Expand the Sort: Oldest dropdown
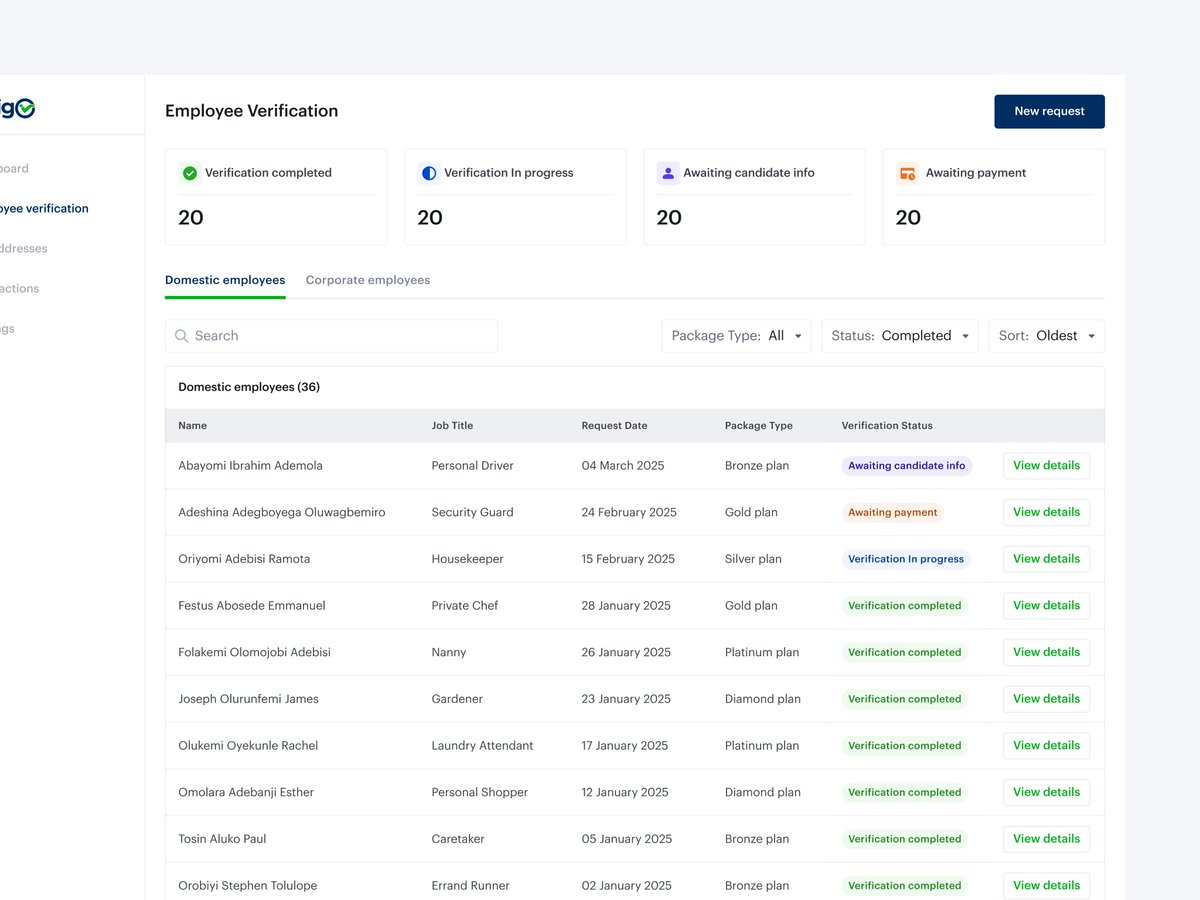Image resolution: width=1200 pixels, height=900 pixels. click(1047, 336)
